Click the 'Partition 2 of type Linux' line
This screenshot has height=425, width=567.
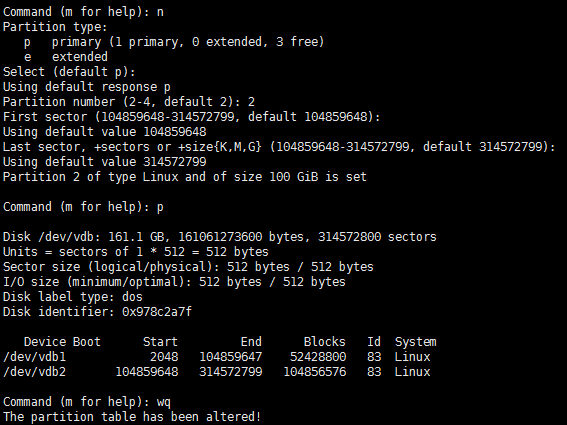(184, 177)
